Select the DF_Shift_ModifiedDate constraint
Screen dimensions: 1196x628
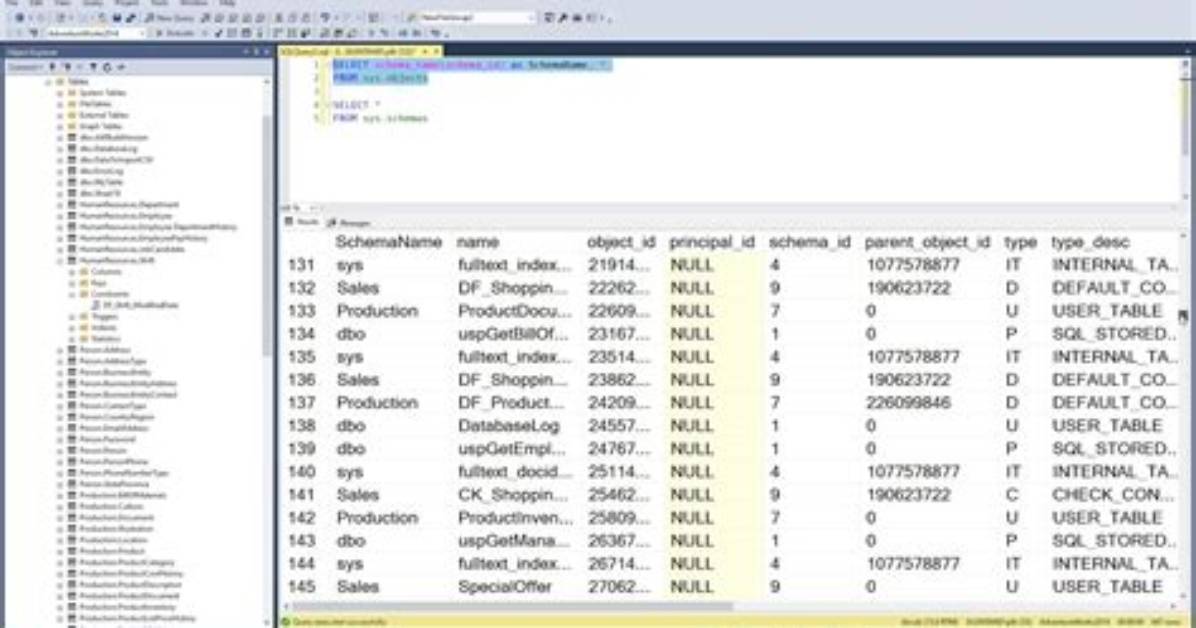(x=140, y=305)
